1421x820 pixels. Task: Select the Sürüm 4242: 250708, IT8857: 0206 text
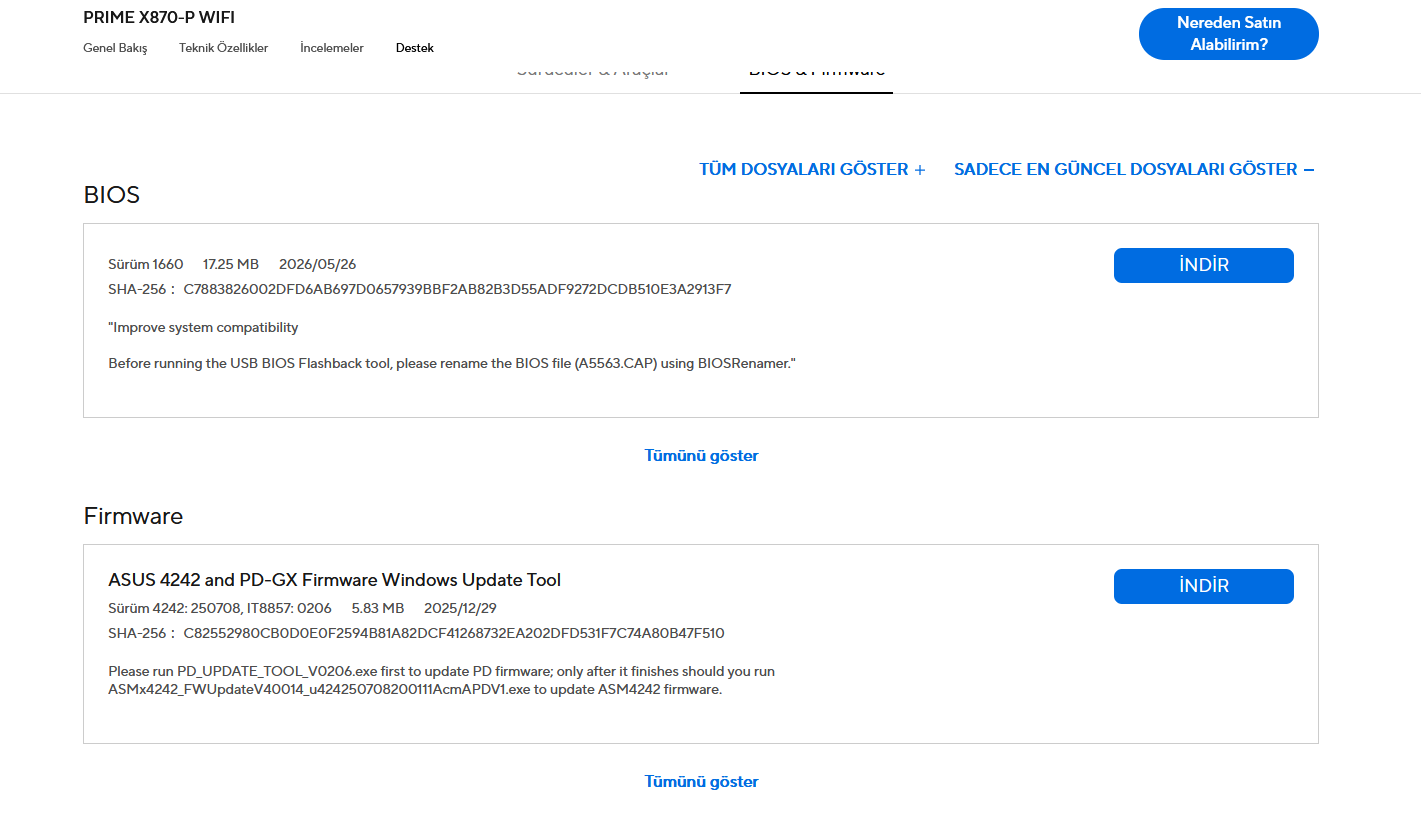220,608
